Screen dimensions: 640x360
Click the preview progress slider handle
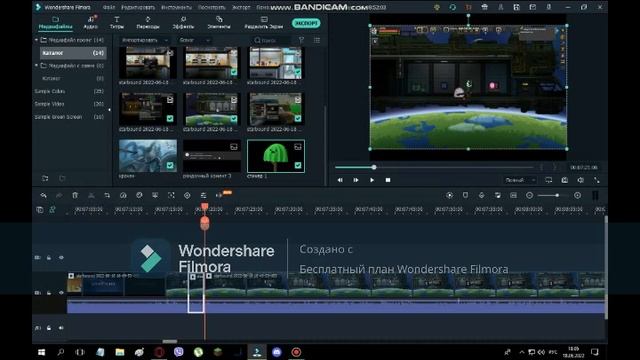374,167
